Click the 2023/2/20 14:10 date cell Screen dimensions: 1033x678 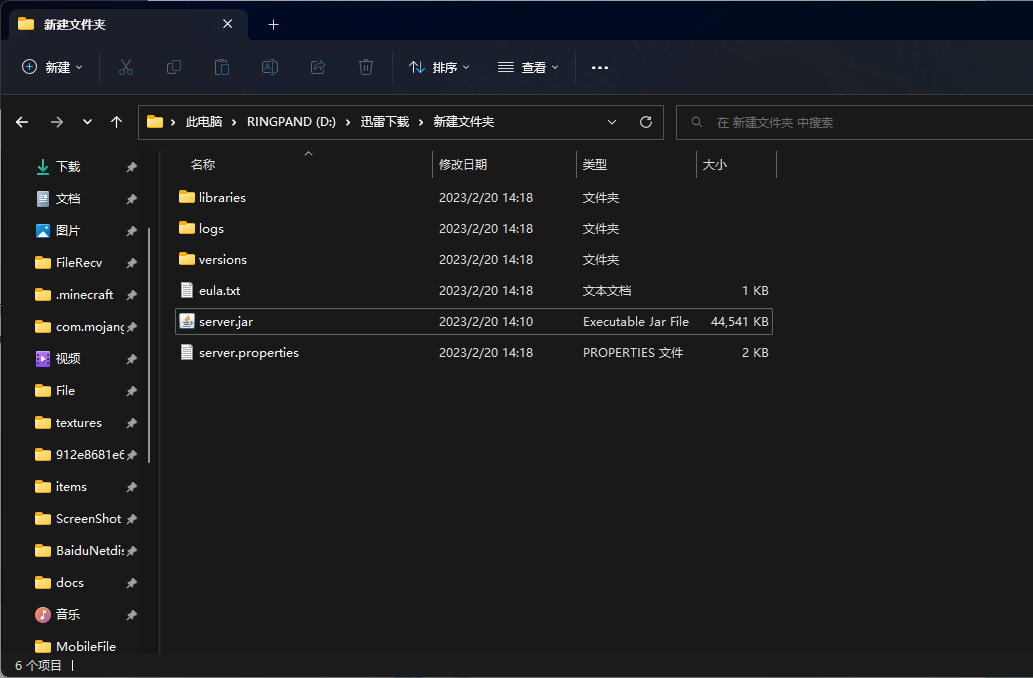486,322
